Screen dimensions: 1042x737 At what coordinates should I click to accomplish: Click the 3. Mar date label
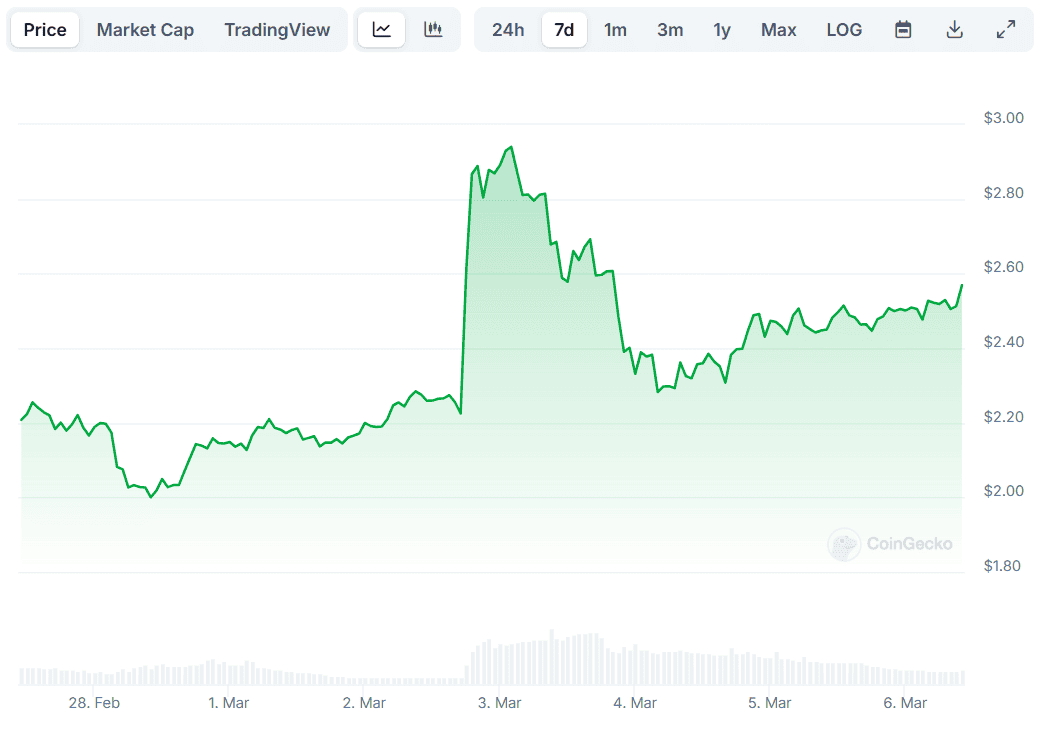pyautogui.click(x=499, y=703)
